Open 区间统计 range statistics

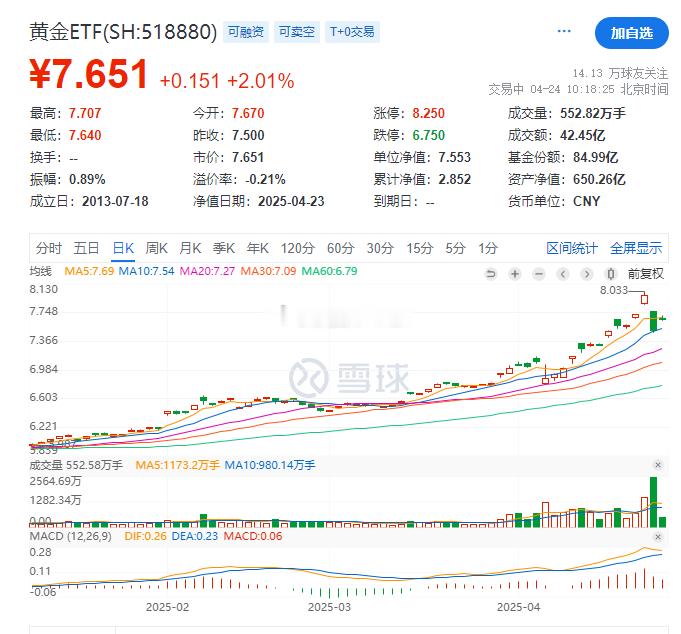(572, 248)
